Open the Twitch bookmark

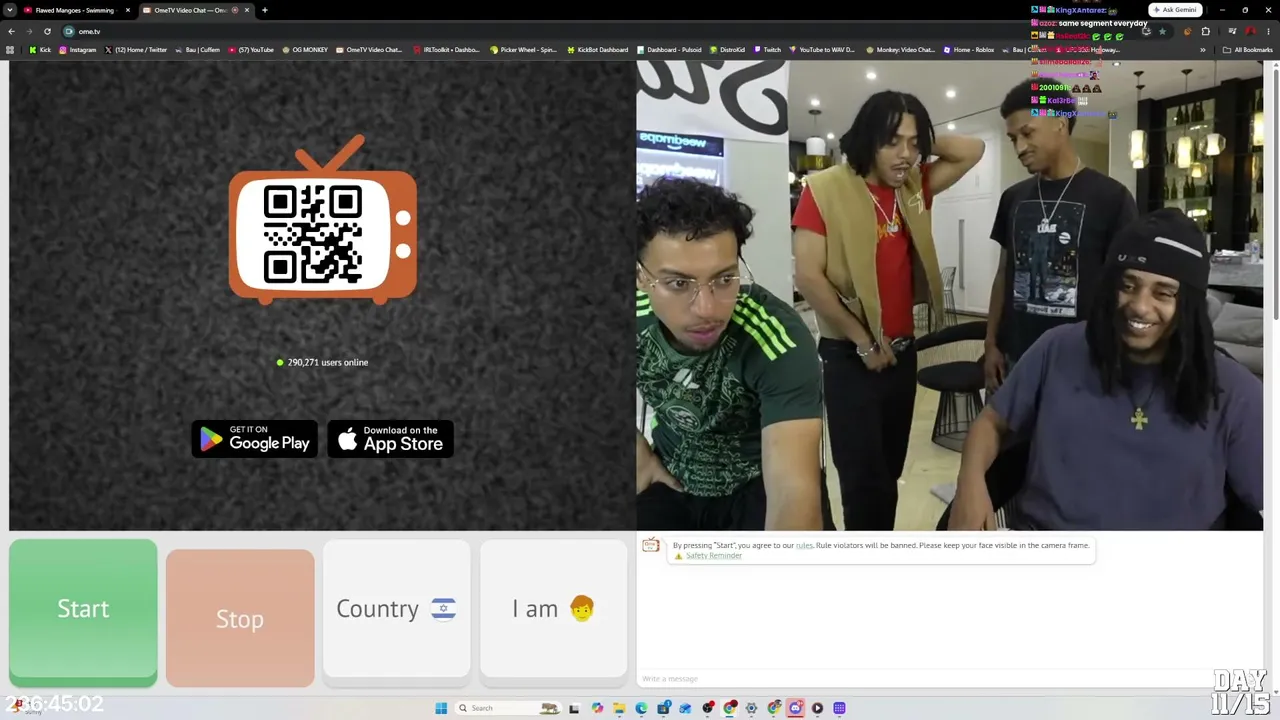[767, 50]
